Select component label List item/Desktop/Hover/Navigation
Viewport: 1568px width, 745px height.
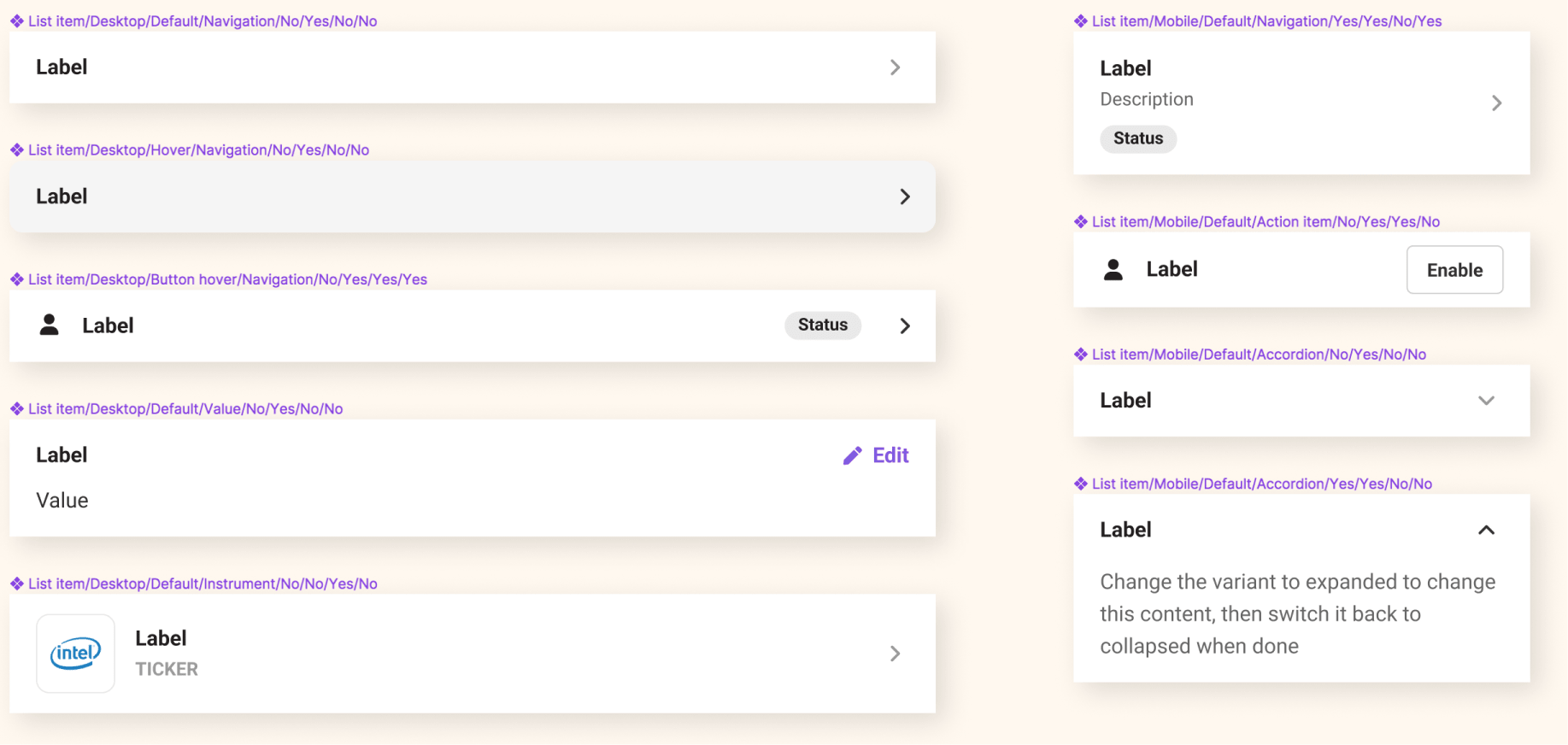[198, 150]
